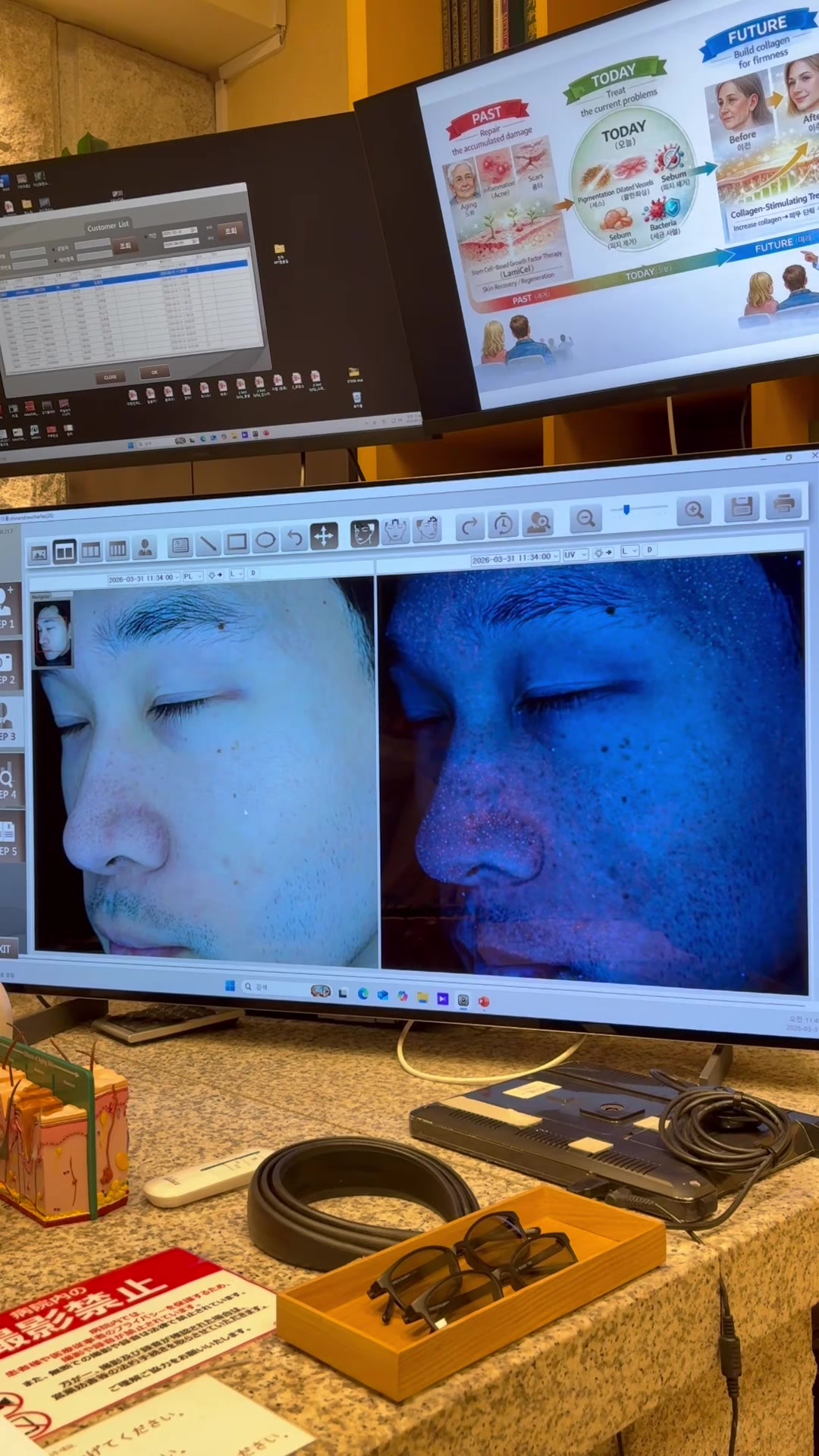
Task: Select the highlighted face view icon
Action: [364, 534]
